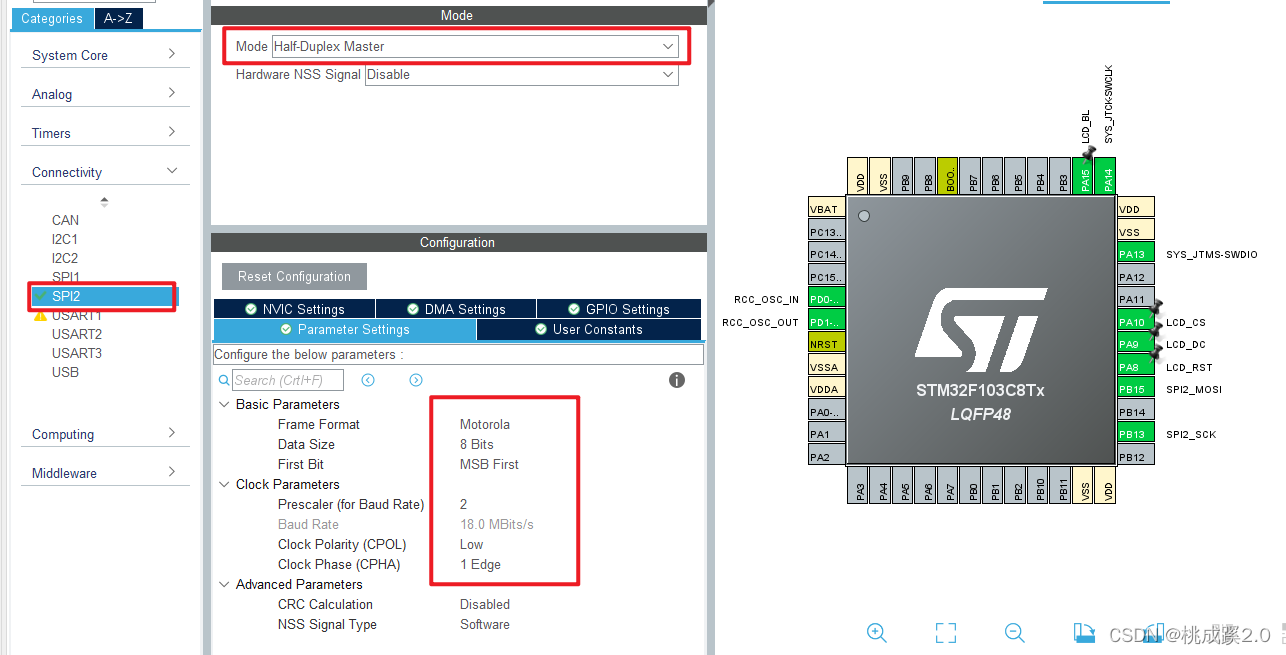This screenshot has width=1286, height=655.
Task: Select USART2 peripheral
Action: tap(77, 334)
